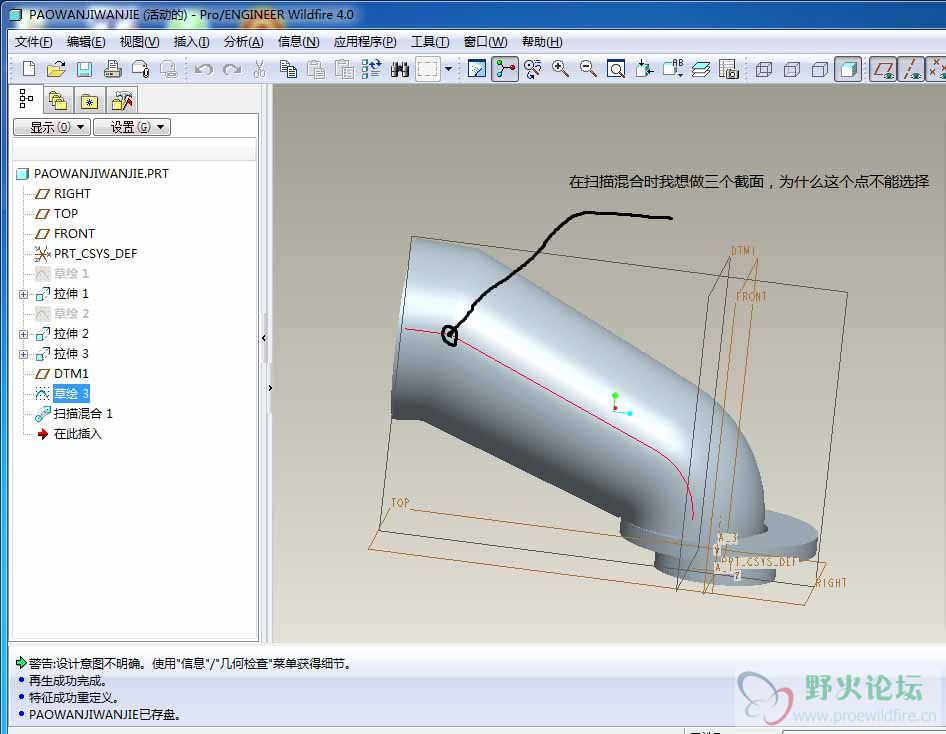Switch to the Model Tree tab
Screen dimensions: 946x734
click(x=26, y=99)
